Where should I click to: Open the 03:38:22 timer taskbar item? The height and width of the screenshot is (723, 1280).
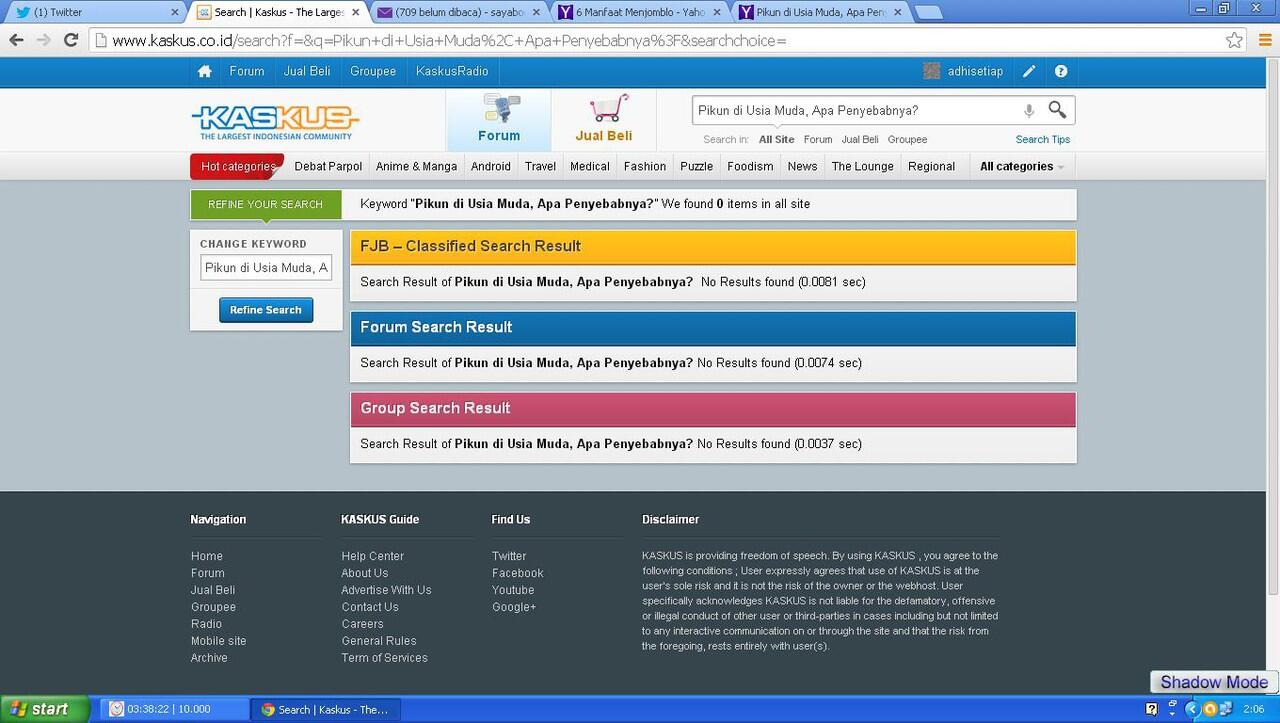174,709
